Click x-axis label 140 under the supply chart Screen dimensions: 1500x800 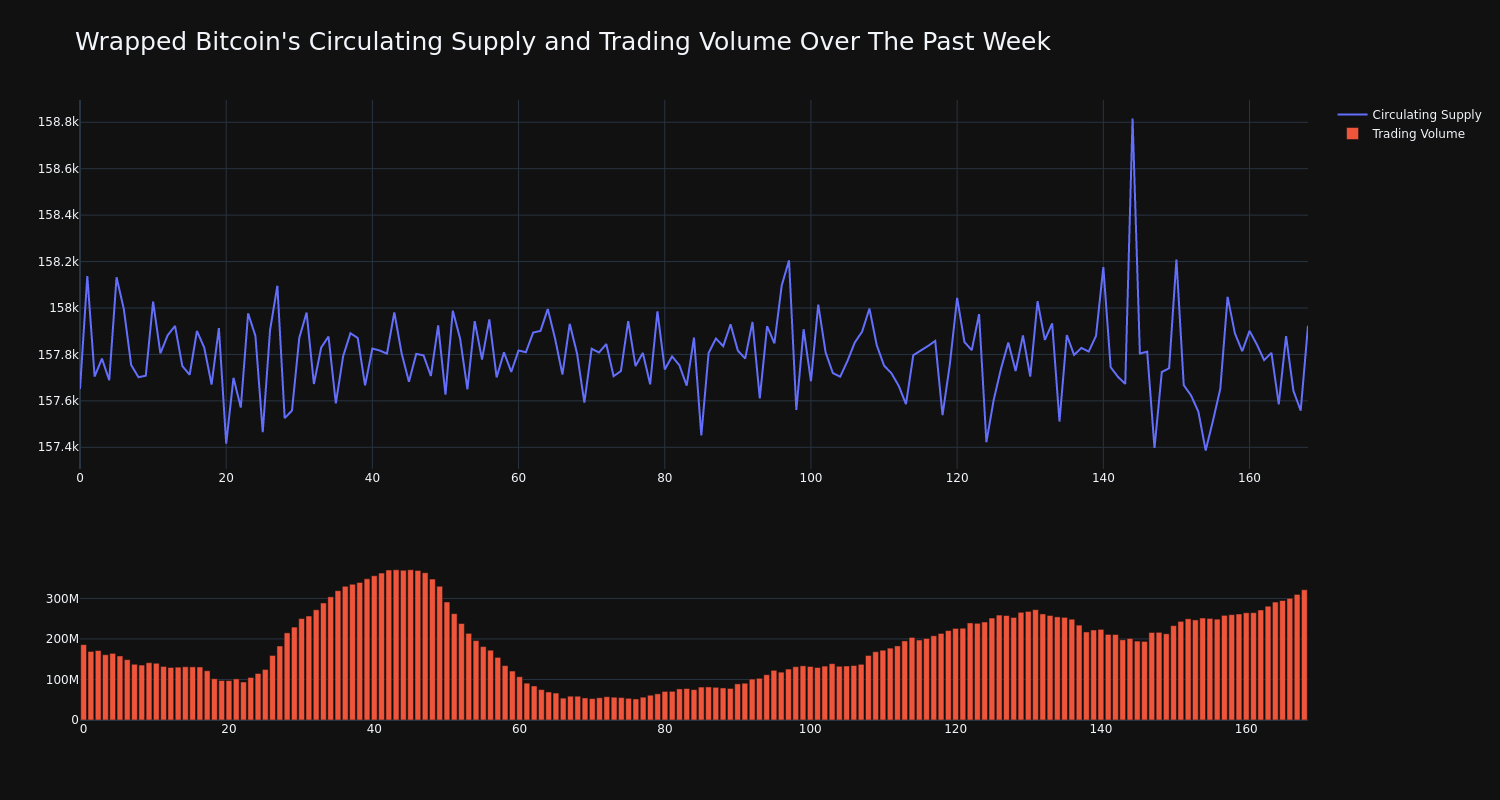pos(1103,478)
